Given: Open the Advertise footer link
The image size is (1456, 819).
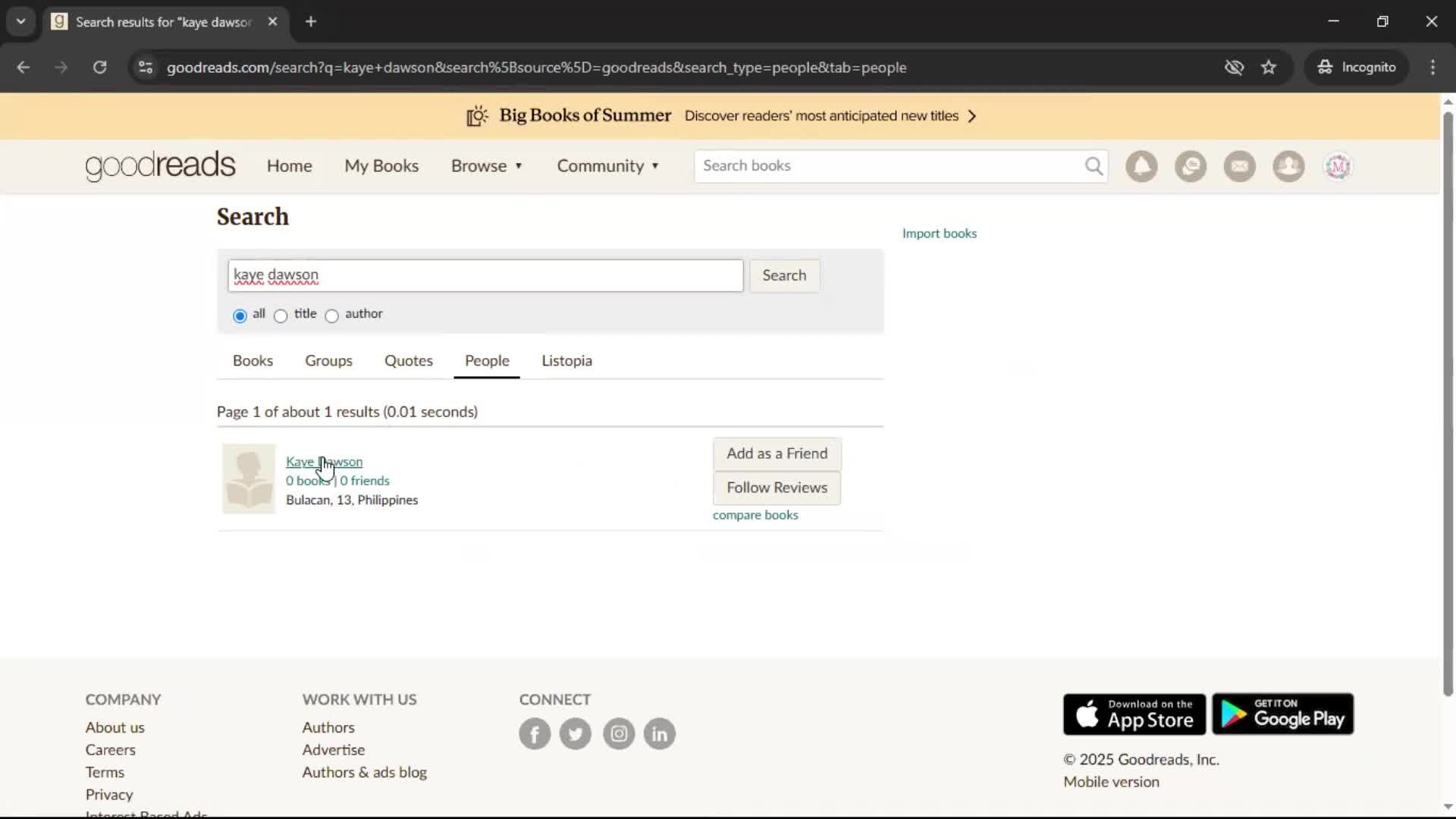Looking at the screenshot, I should click(334, 750).
